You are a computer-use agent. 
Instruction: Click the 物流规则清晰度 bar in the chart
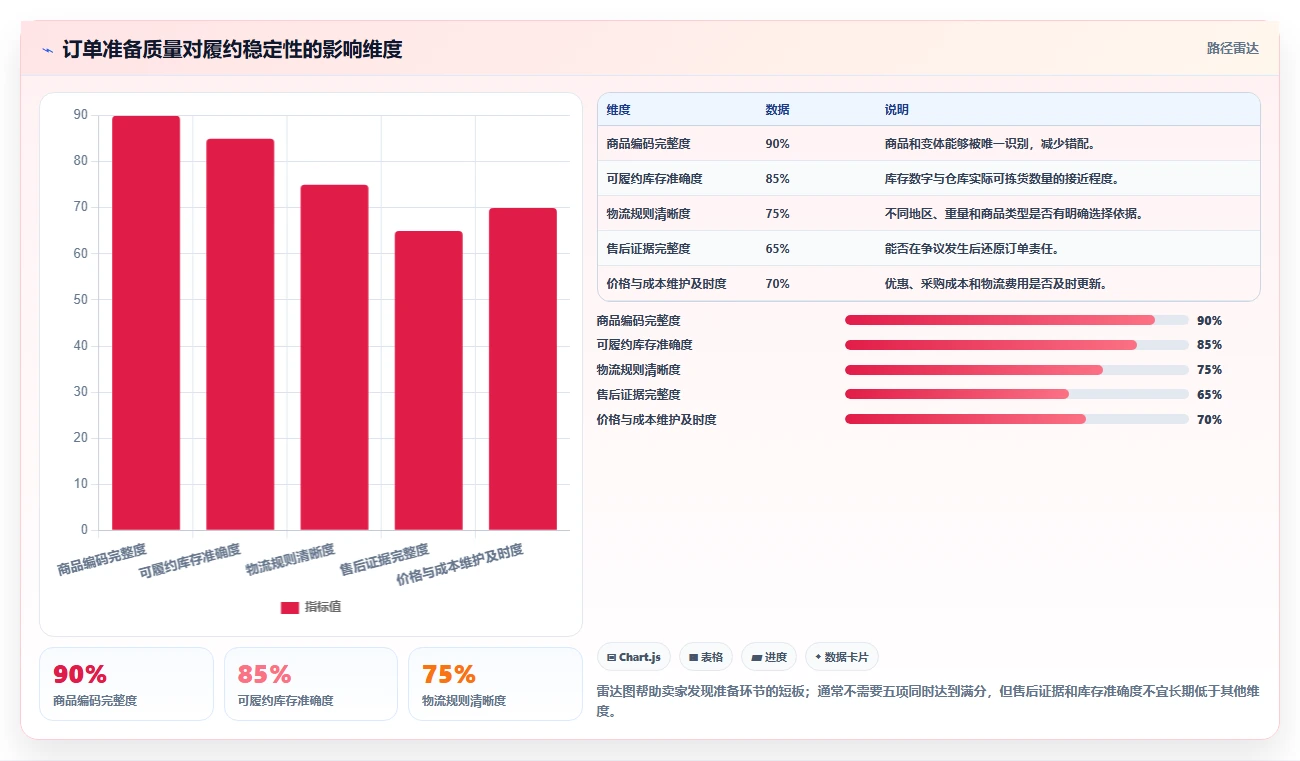coord(334,357)
